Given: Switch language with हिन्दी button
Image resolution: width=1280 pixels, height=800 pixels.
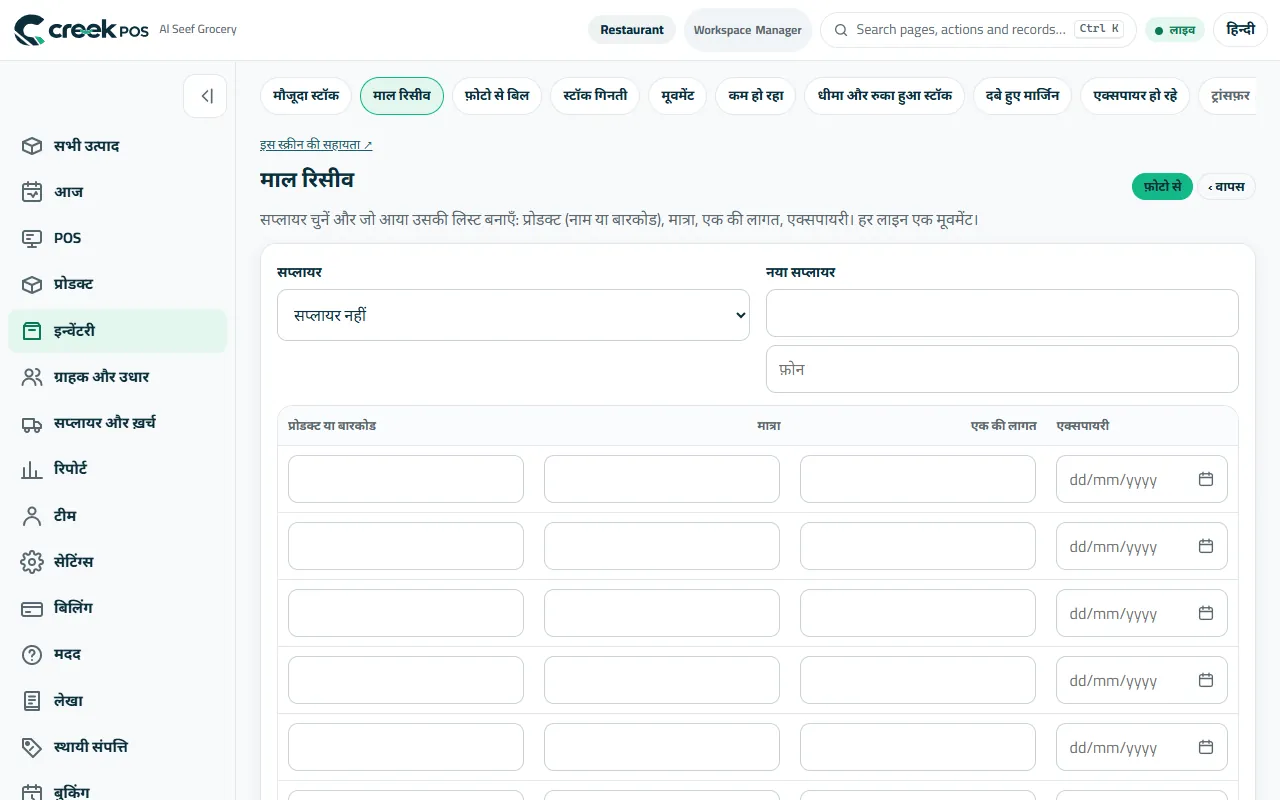Looking at the screenshot, I should [x=1240, y=30].
